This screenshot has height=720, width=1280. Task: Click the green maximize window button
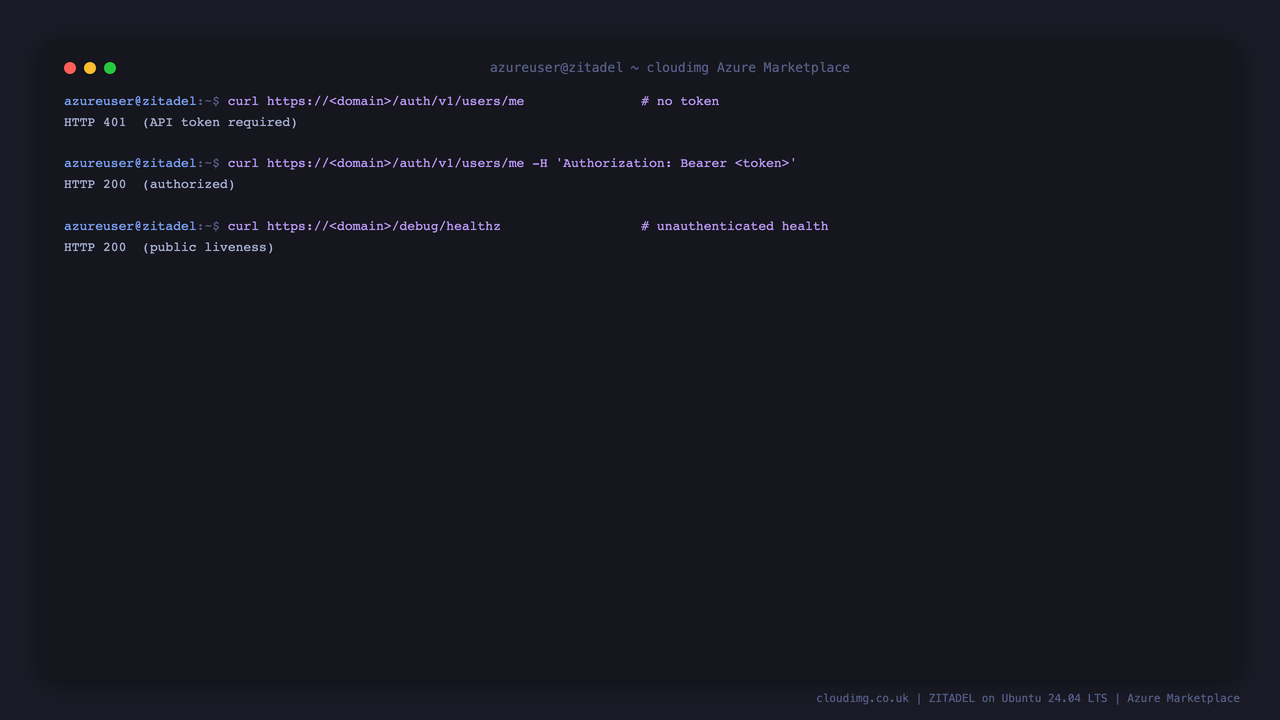pos(110,68)
